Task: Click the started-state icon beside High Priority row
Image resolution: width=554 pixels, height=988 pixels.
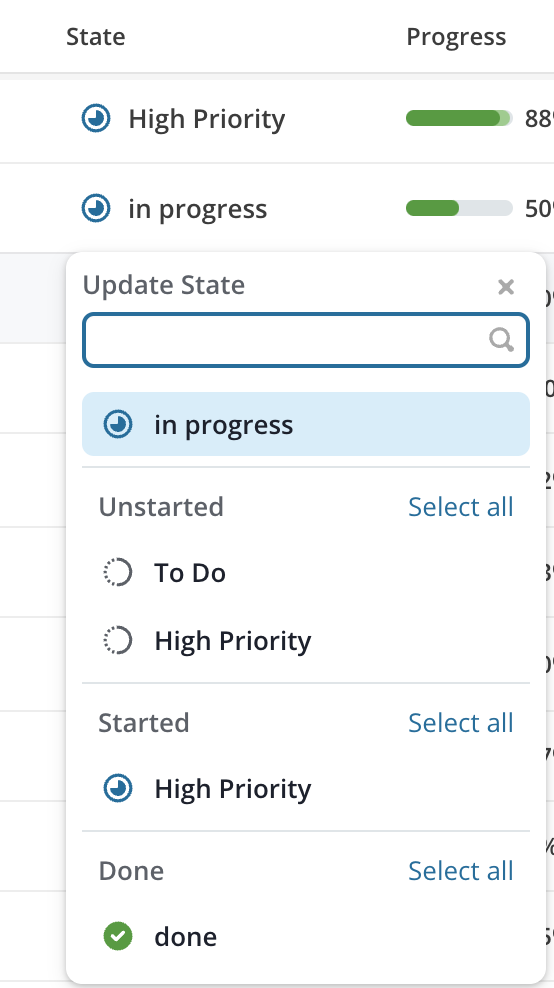Action: tap(96, 118)
